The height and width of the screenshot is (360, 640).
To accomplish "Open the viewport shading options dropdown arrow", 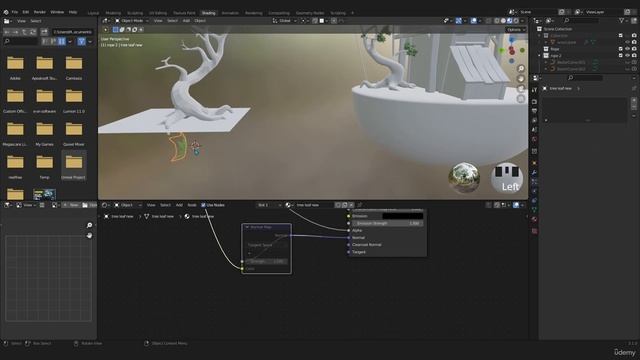I will pyautogui.click(x=522, y=20).
